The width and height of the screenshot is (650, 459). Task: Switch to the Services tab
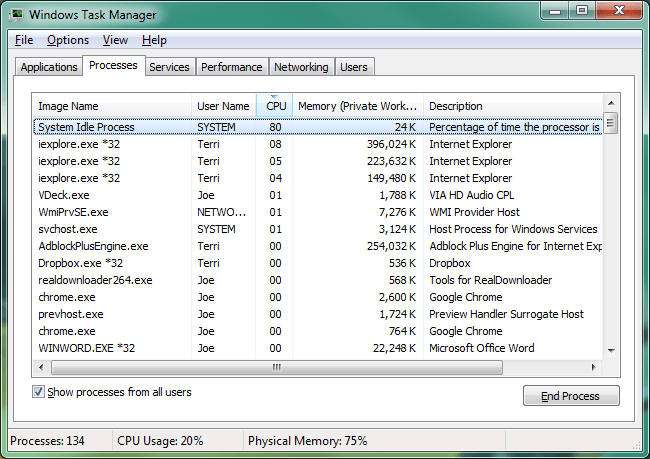point(170,67)
